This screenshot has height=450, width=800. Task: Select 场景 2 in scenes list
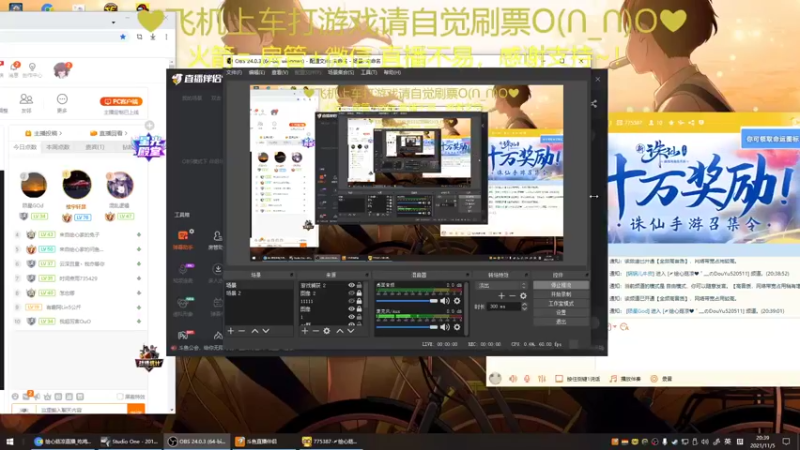259,293
